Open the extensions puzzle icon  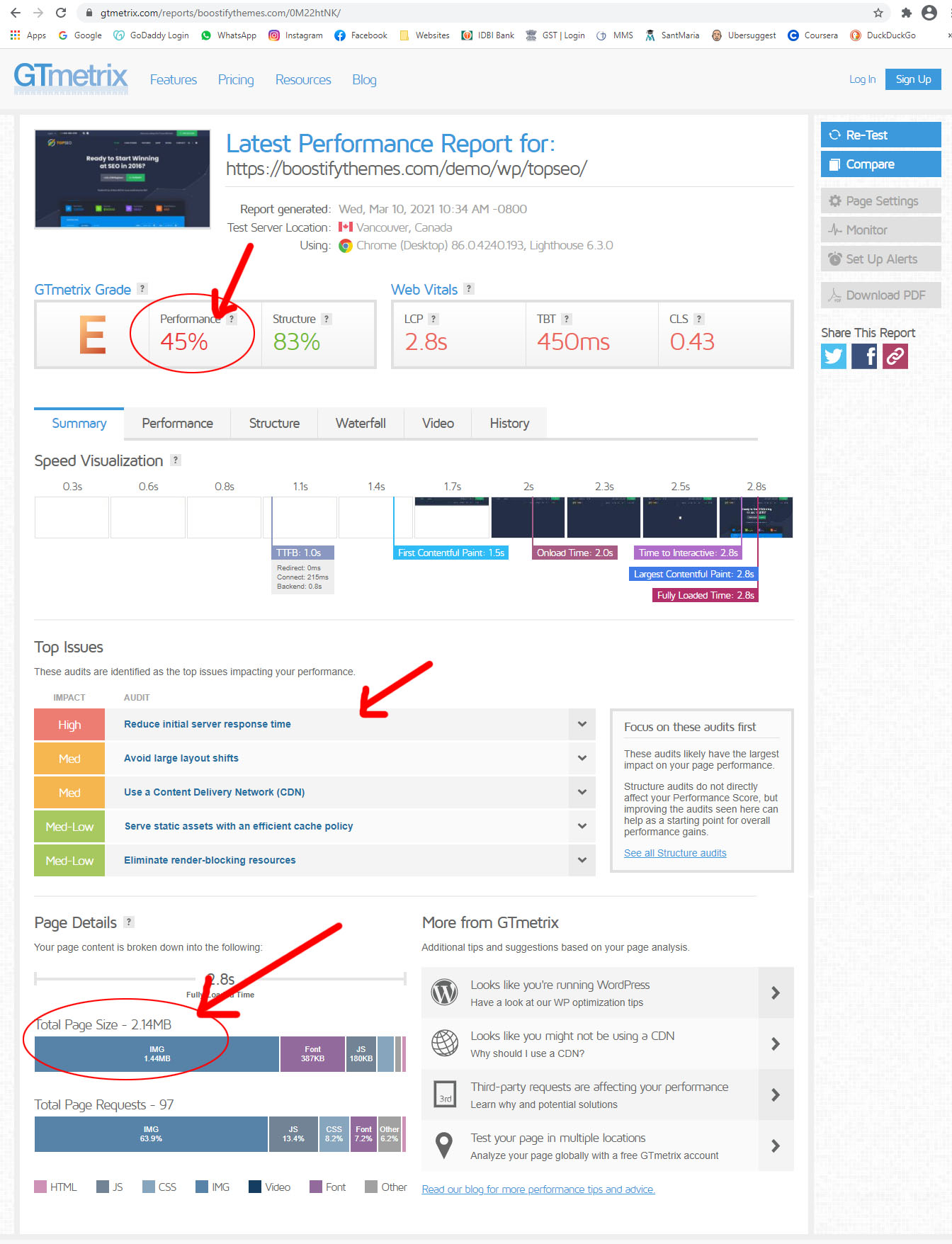906,13
